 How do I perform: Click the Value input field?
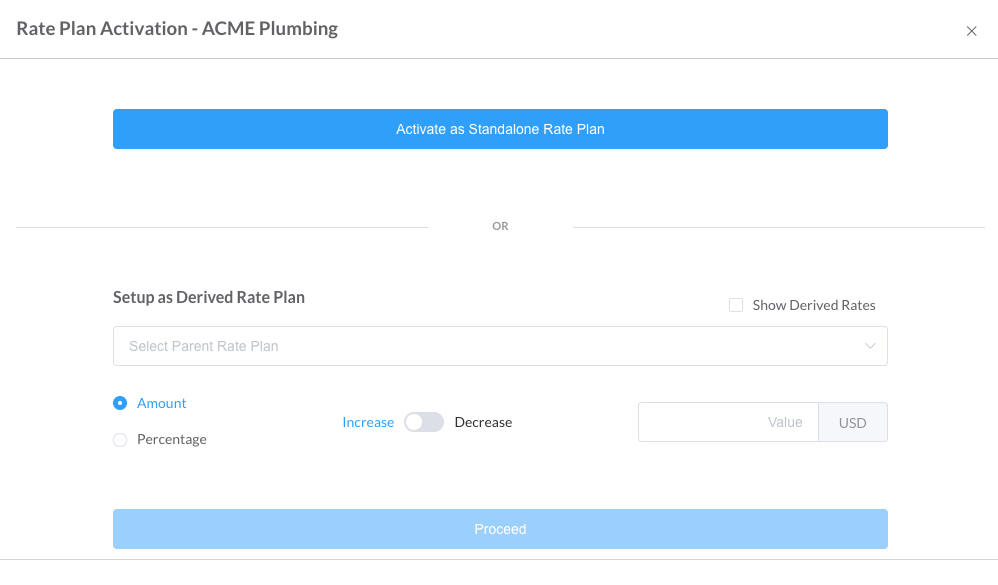tap(728, 421)
